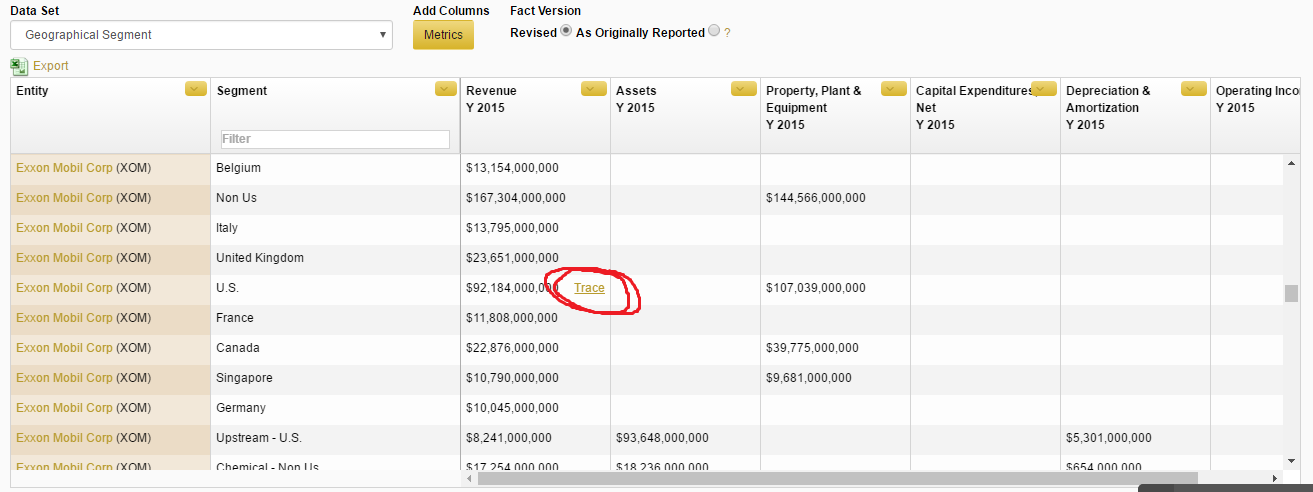
Task: Open the Revenue column dropdown menu
Action: pos(594,89)
